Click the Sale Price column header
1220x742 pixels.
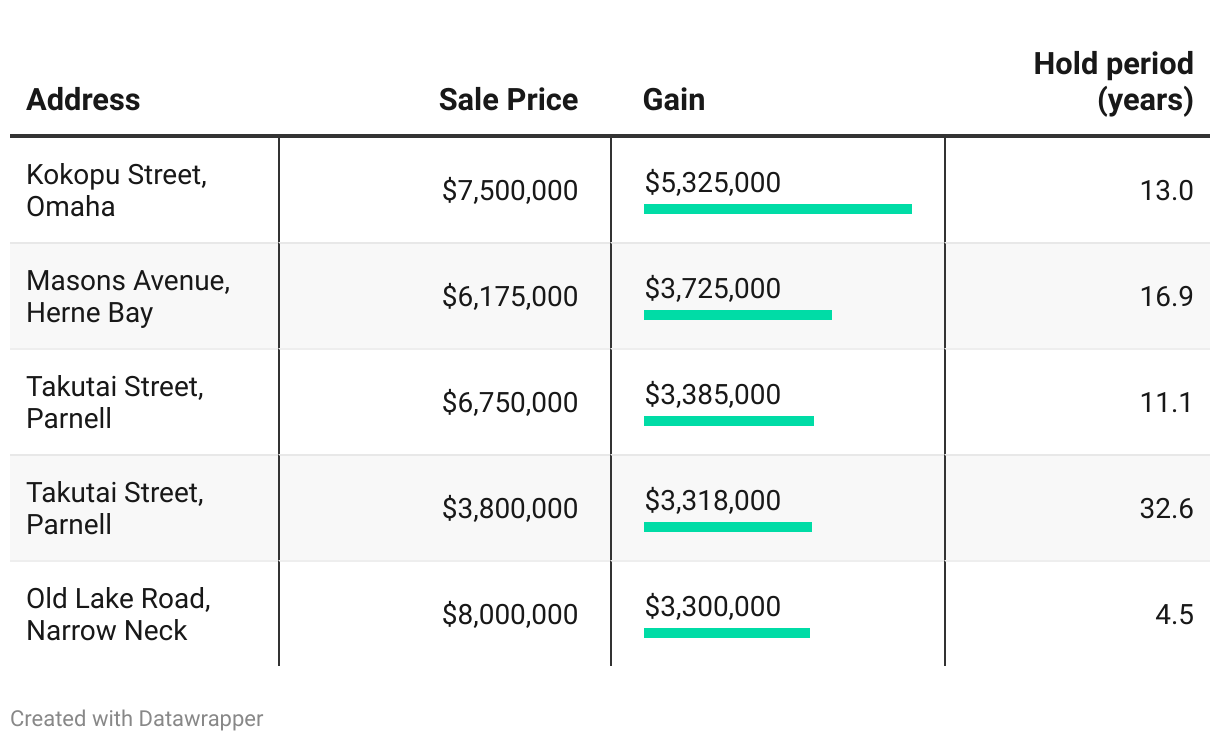point(508,99)
